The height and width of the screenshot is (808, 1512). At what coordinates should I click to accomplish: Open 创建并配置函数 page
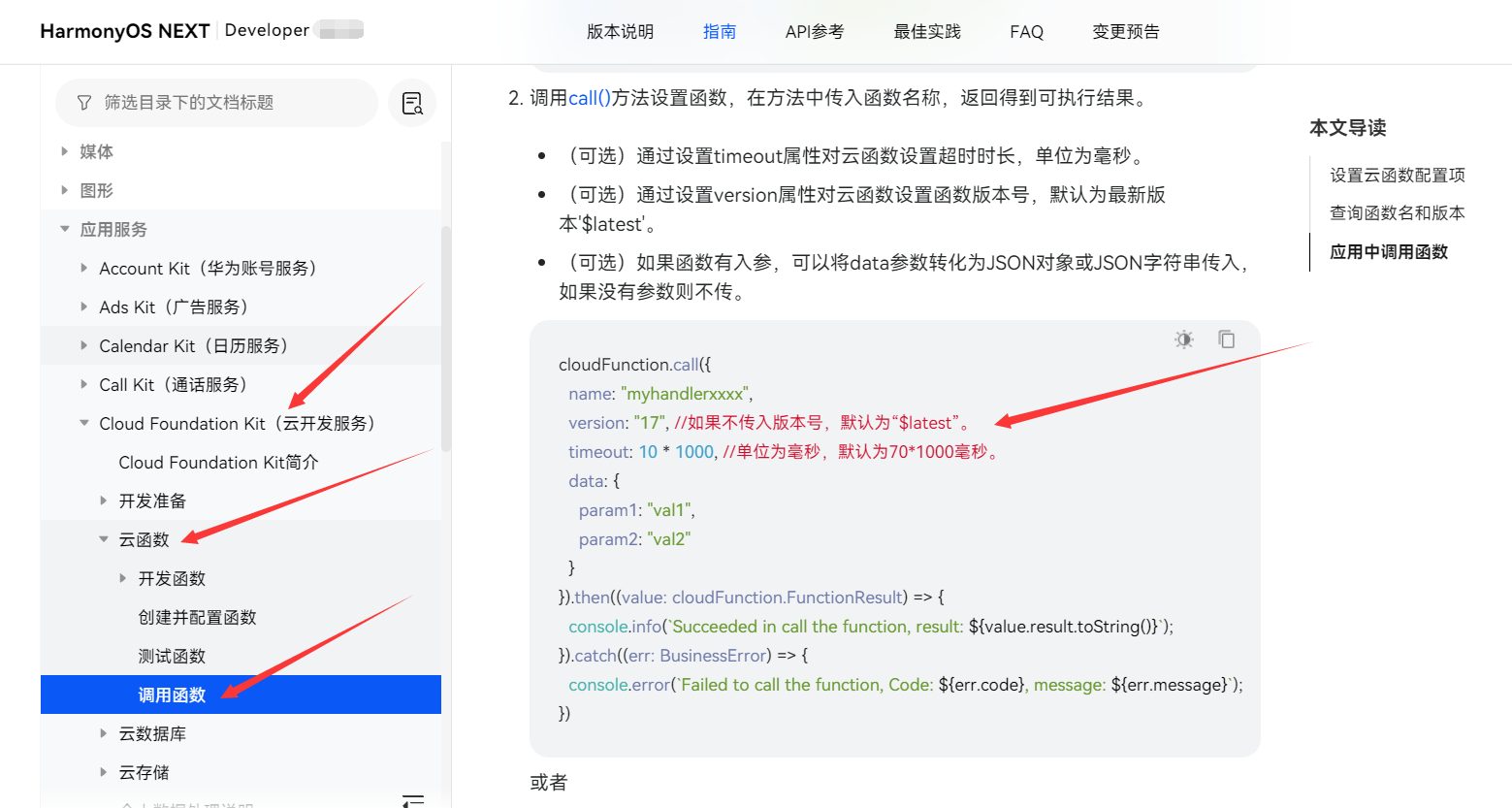pyautogui.click(x=197, y=617)
